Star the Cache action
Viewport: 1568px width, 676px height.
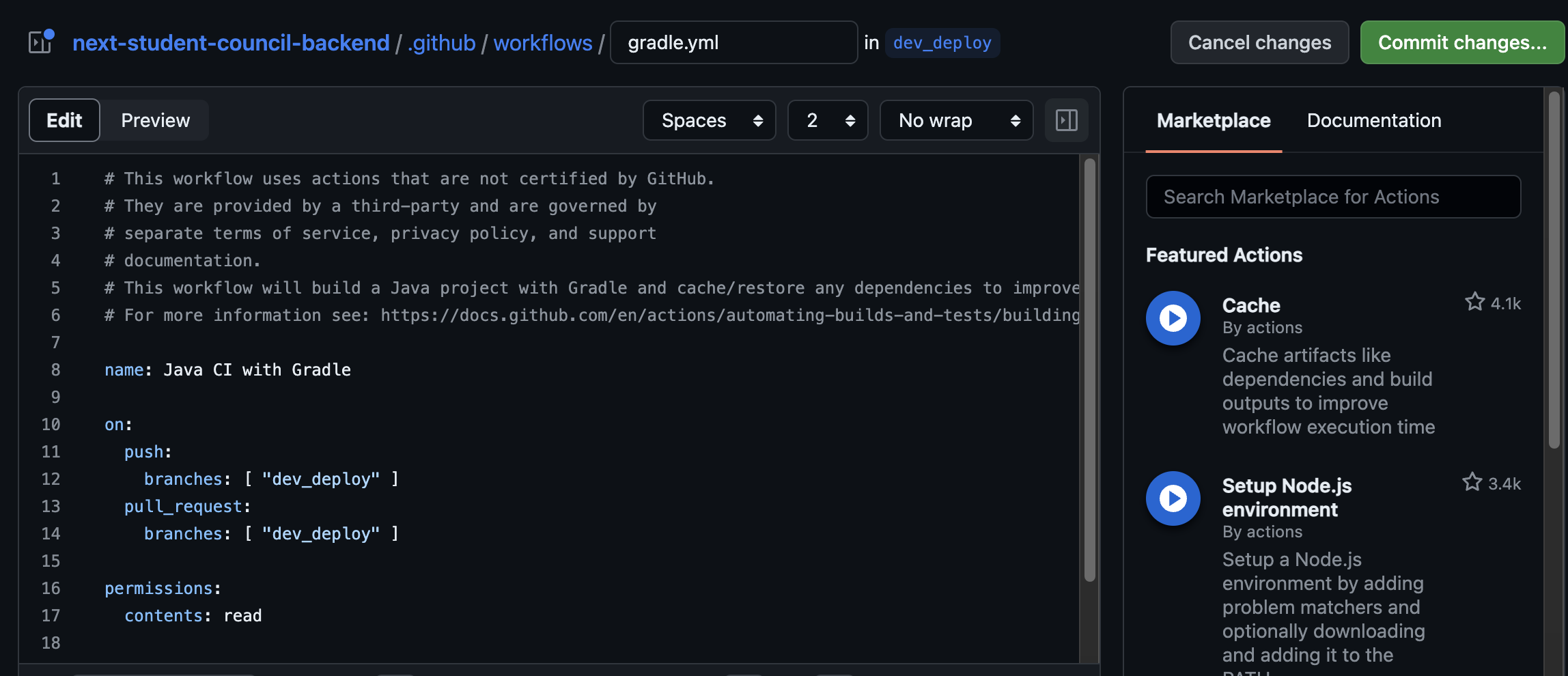pos(1474,302)
